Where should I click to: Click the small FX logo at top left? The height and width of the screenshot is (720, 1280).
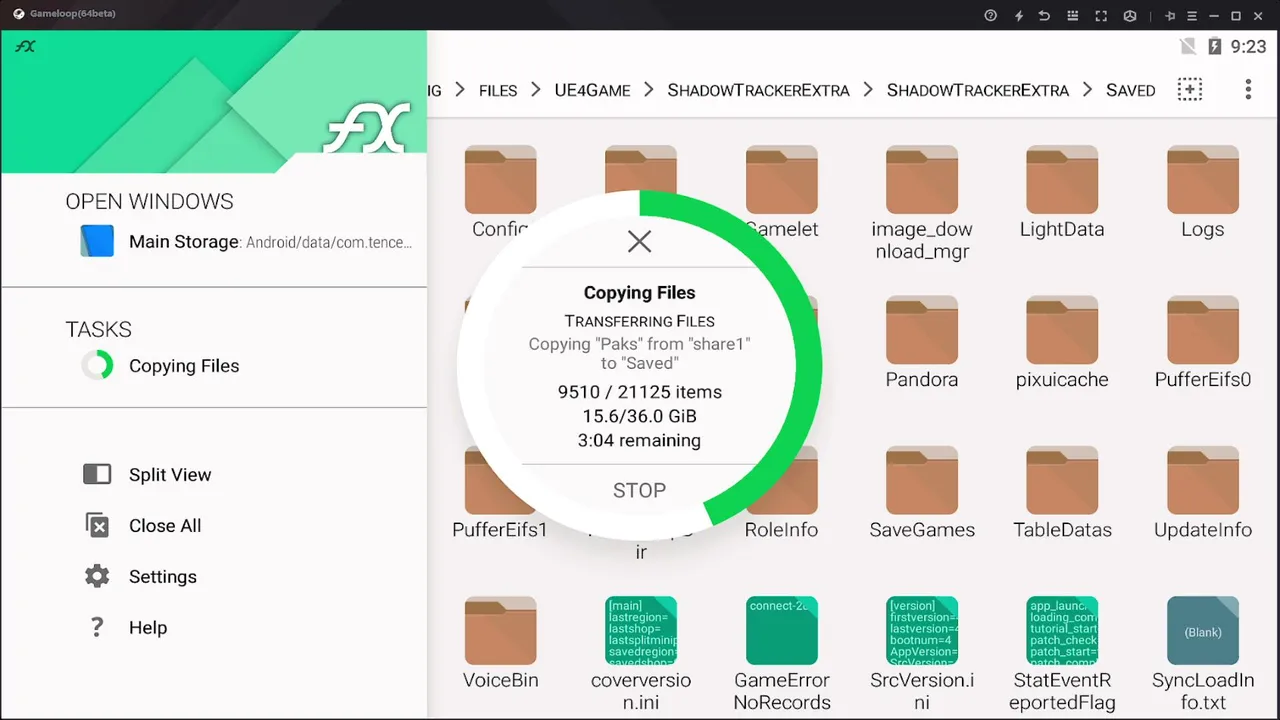point(25,46)
